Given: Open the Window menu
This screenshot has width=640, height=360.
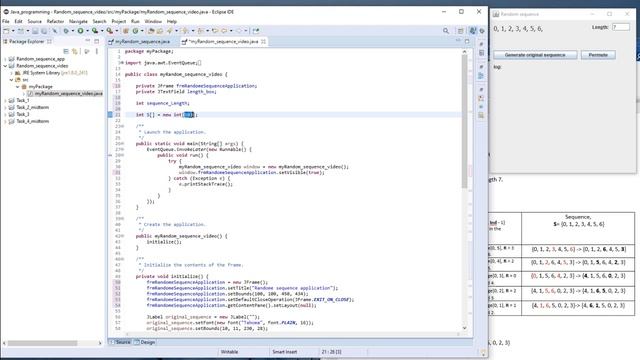Looking at the screenshot, I should (x=153, y=21).
